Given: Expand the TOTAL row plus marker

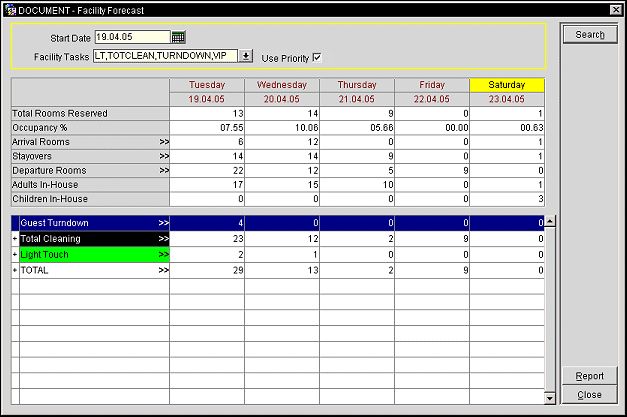Looking at the screenshot, I should coord(14,270).
